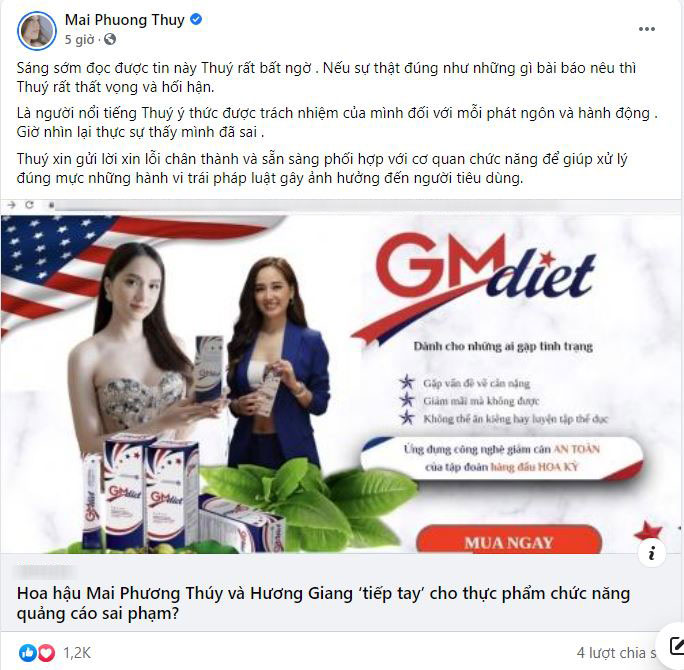This screenshot has height=670, width=684.
Task: Click the red MUA NGAY button
Action: click(x=509, y=541)
